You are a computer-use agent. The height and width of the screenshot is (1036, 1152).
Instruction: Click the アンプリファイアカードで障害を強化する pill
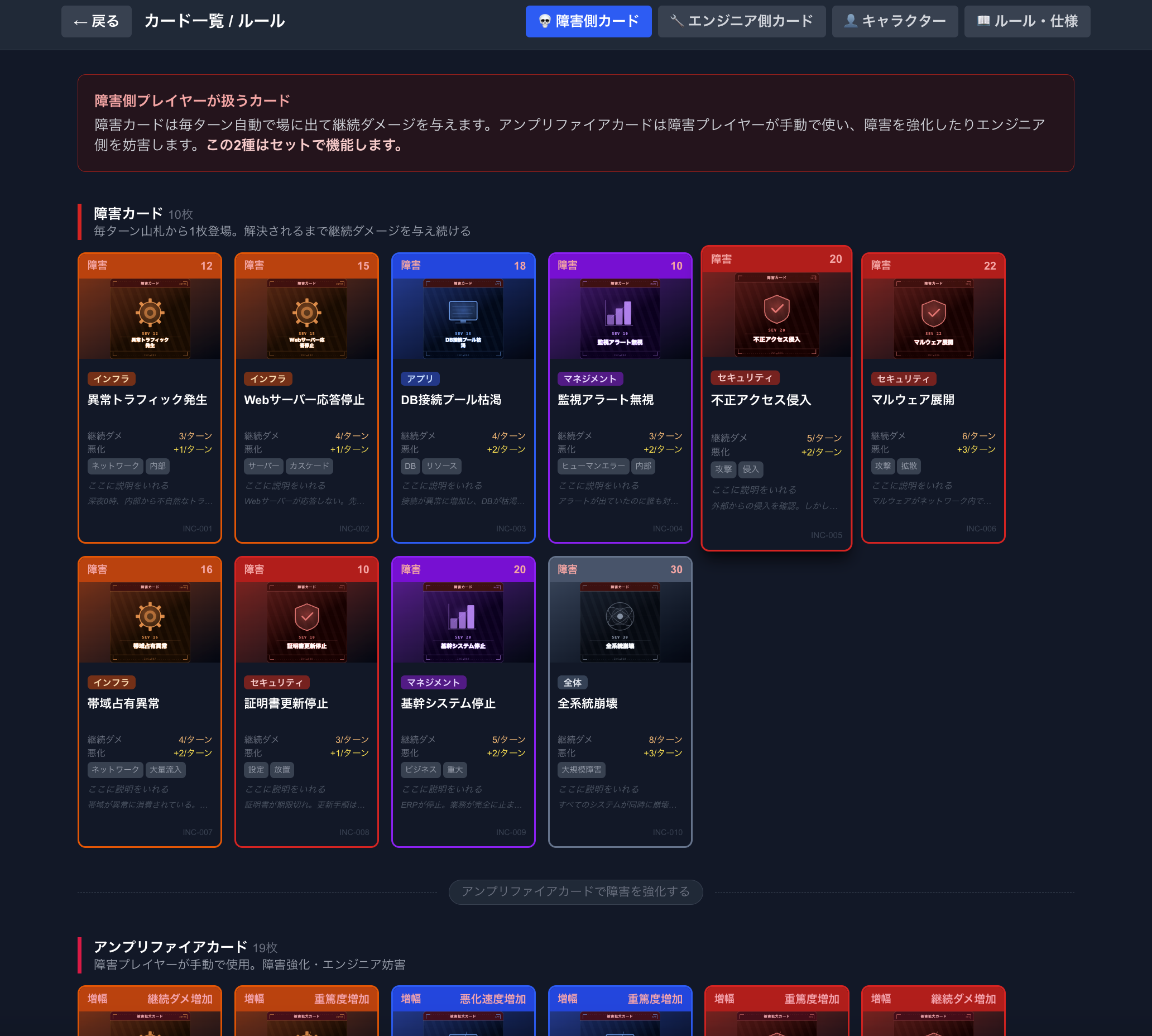pyautogui.click(x=575, y=891)
